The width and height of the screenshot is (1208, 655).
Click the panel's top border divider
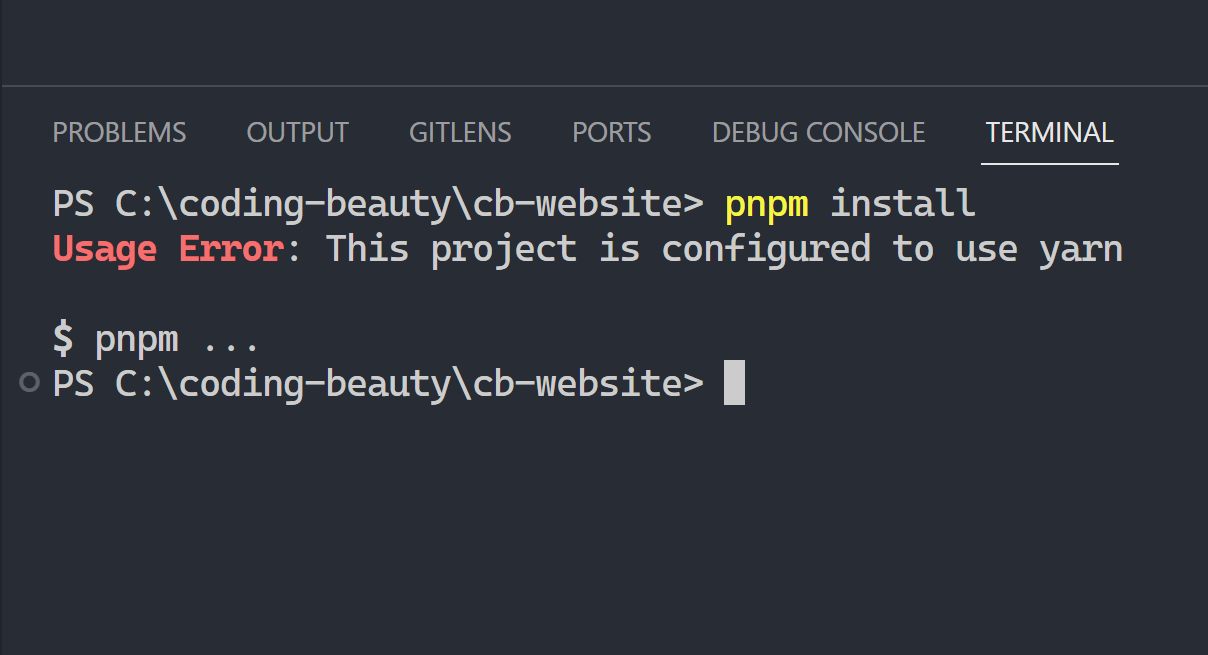pos(604,86)
